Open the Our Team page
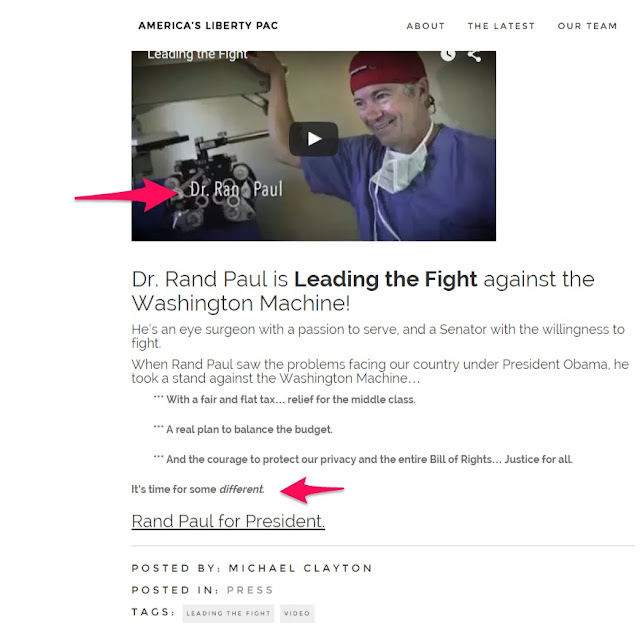 (x=587, y=26)
